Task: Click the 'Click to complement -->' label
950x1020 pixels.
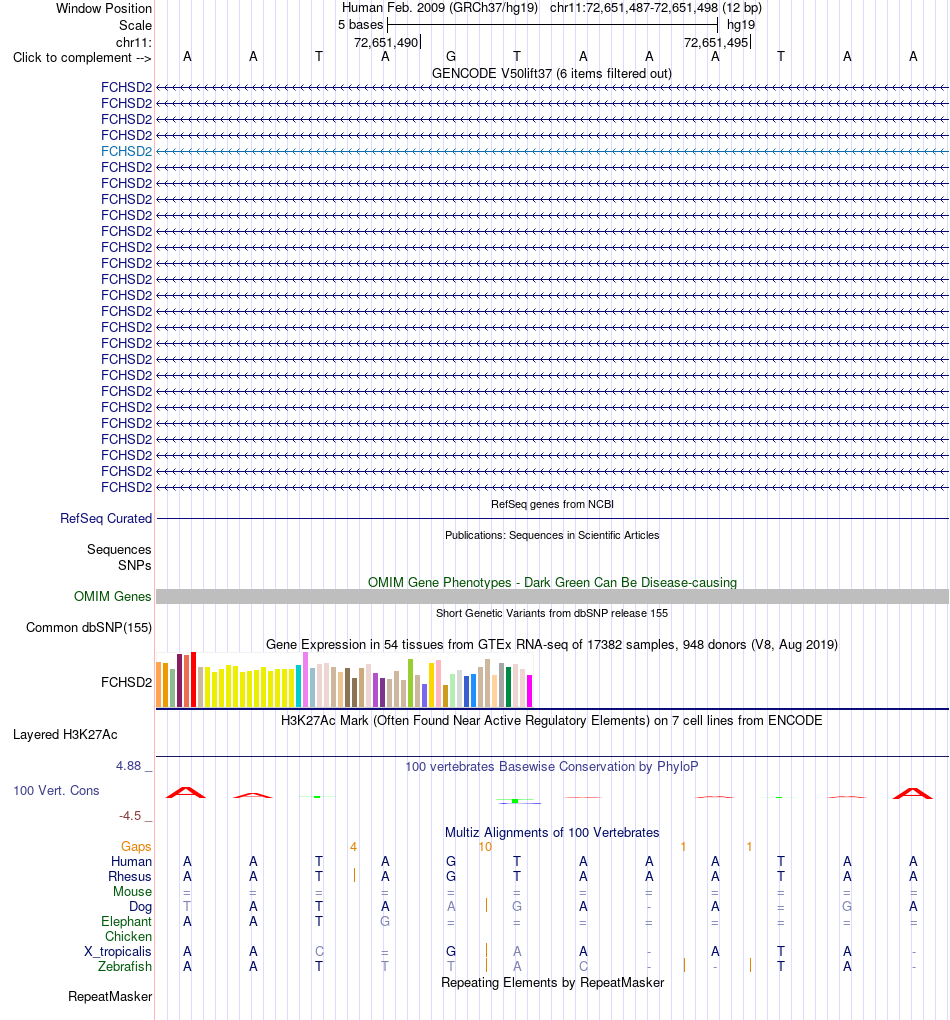Action: [x=82, y=58]
